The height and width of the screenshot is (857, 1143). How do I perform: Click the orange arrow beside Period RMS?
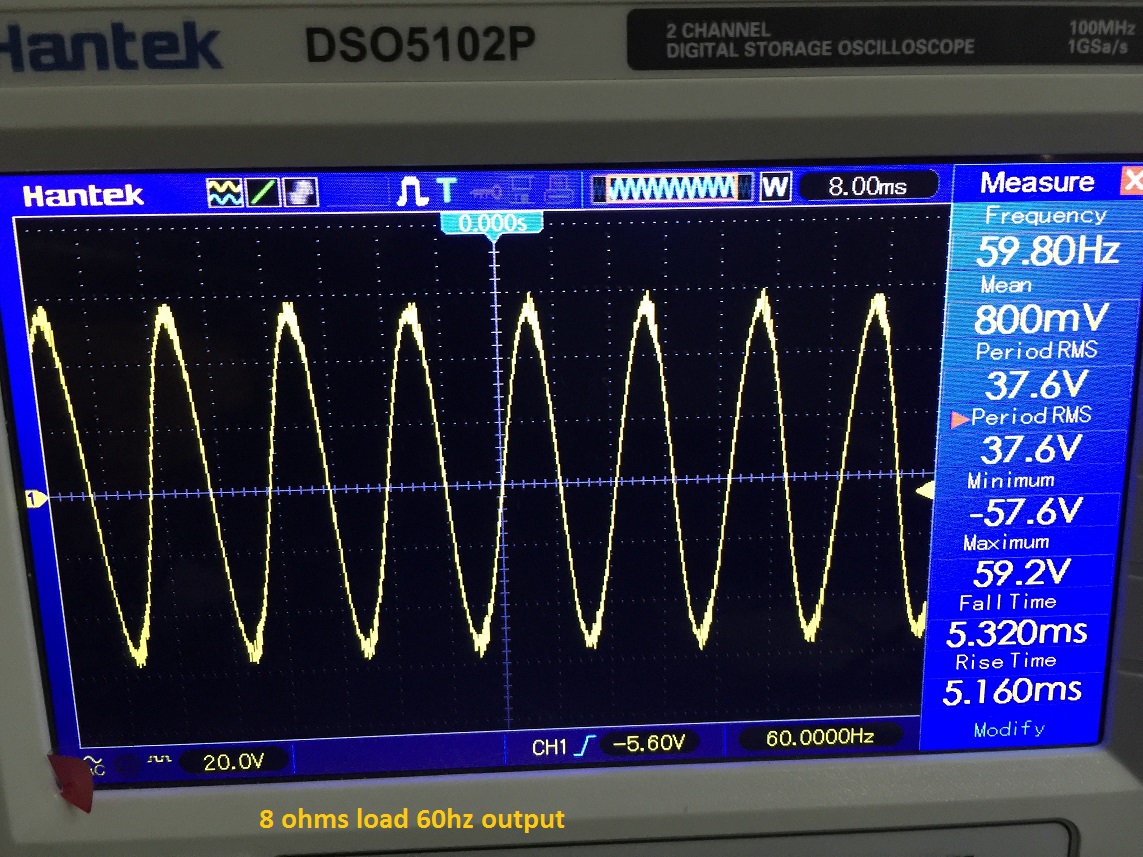pyautogui.click(x=960, y=420)
